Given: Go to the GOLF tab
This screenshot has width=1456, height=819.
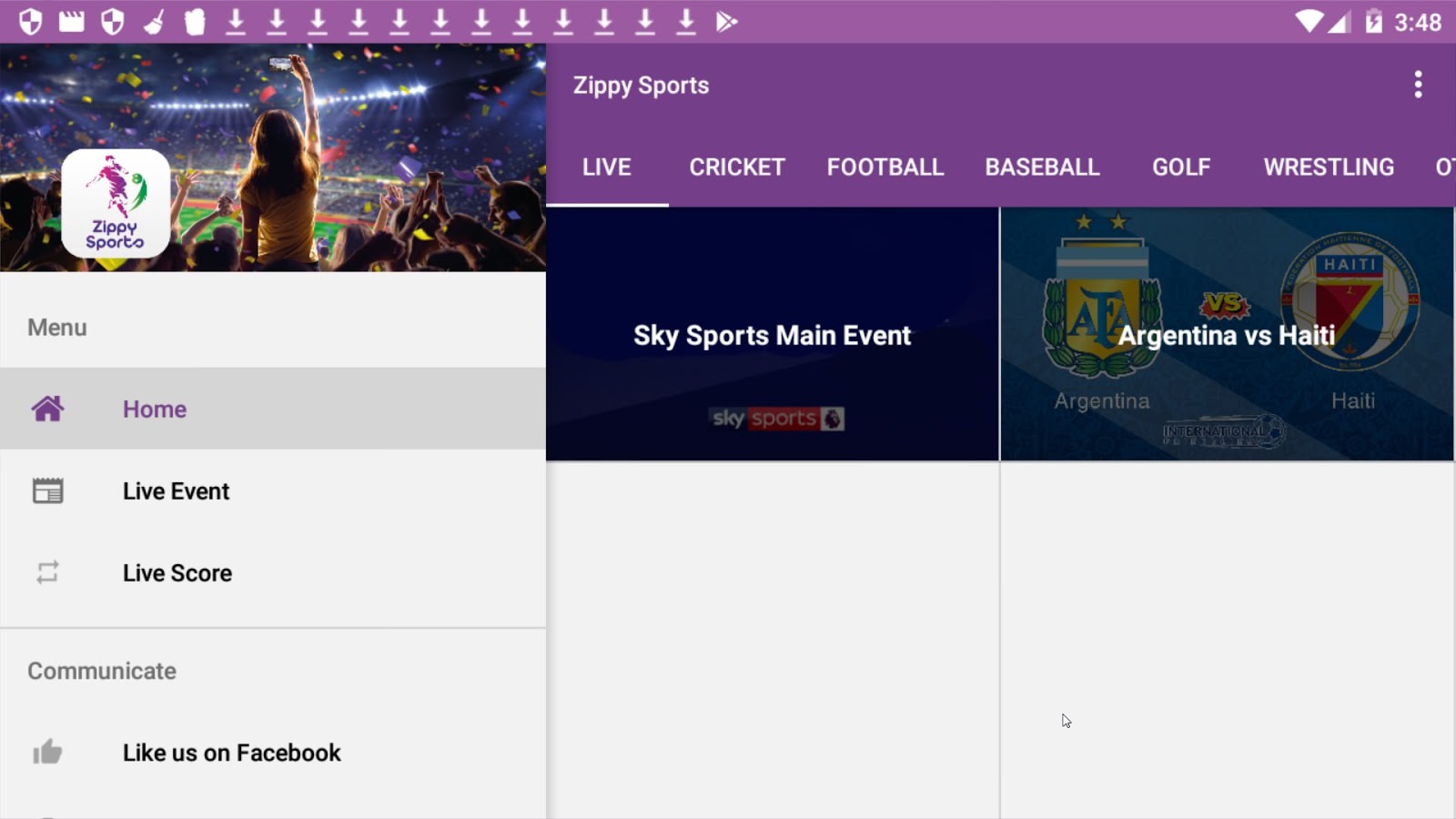Looking at the screenshot, I should 1181,167.
